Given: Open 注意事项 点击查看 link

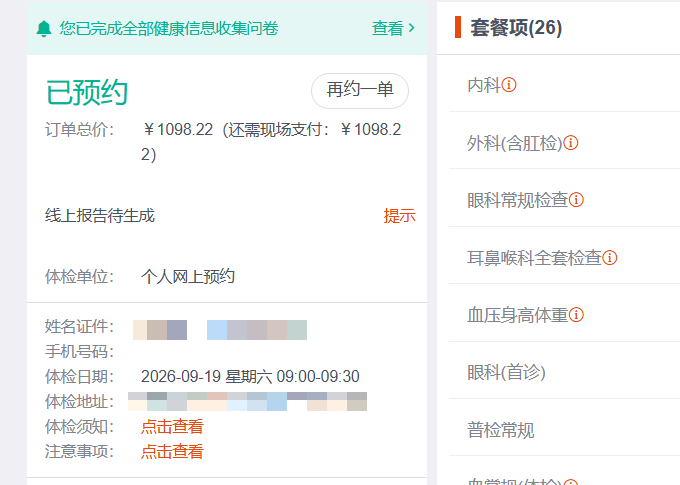Looking at the screenshot, I should coord(172,452).
